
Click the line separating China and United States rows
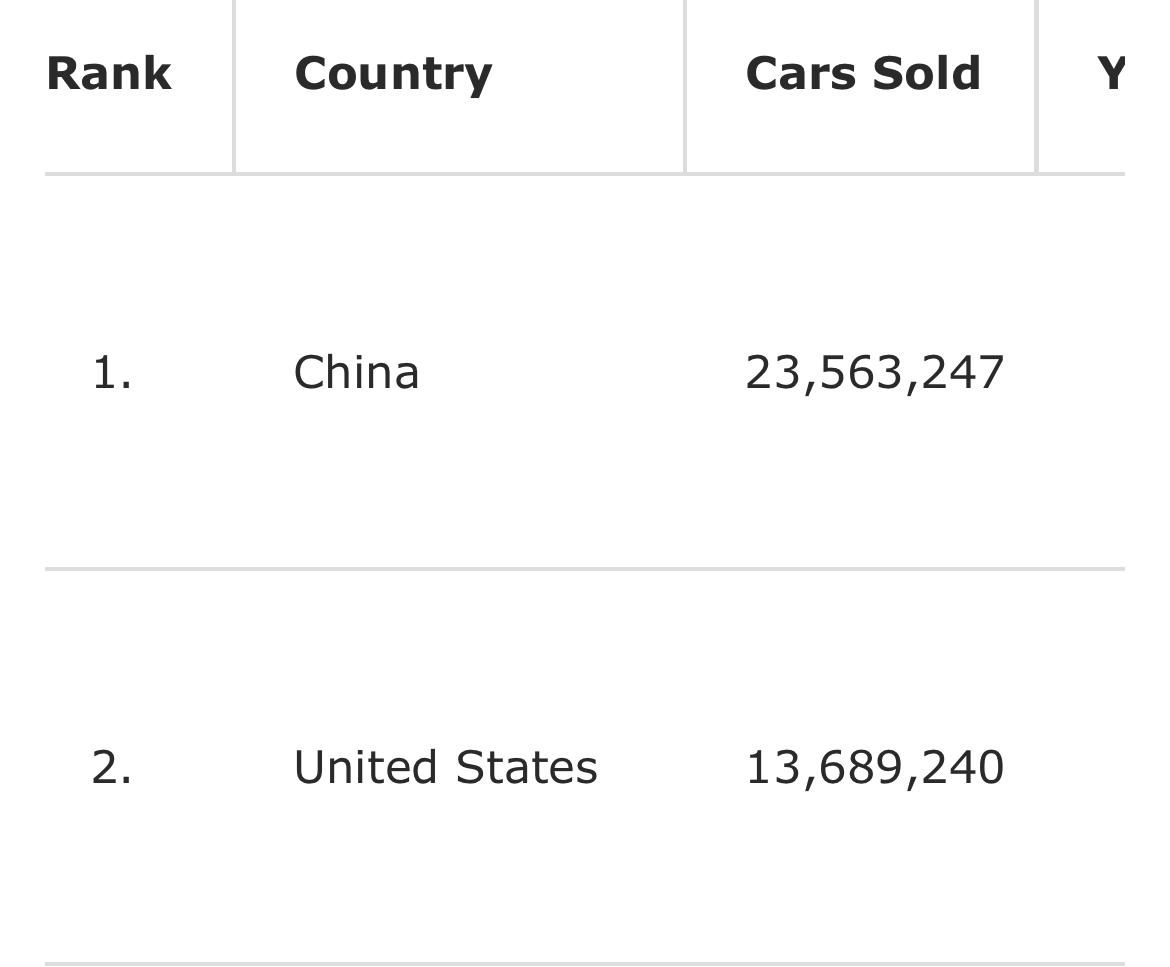tap(585, 569)
